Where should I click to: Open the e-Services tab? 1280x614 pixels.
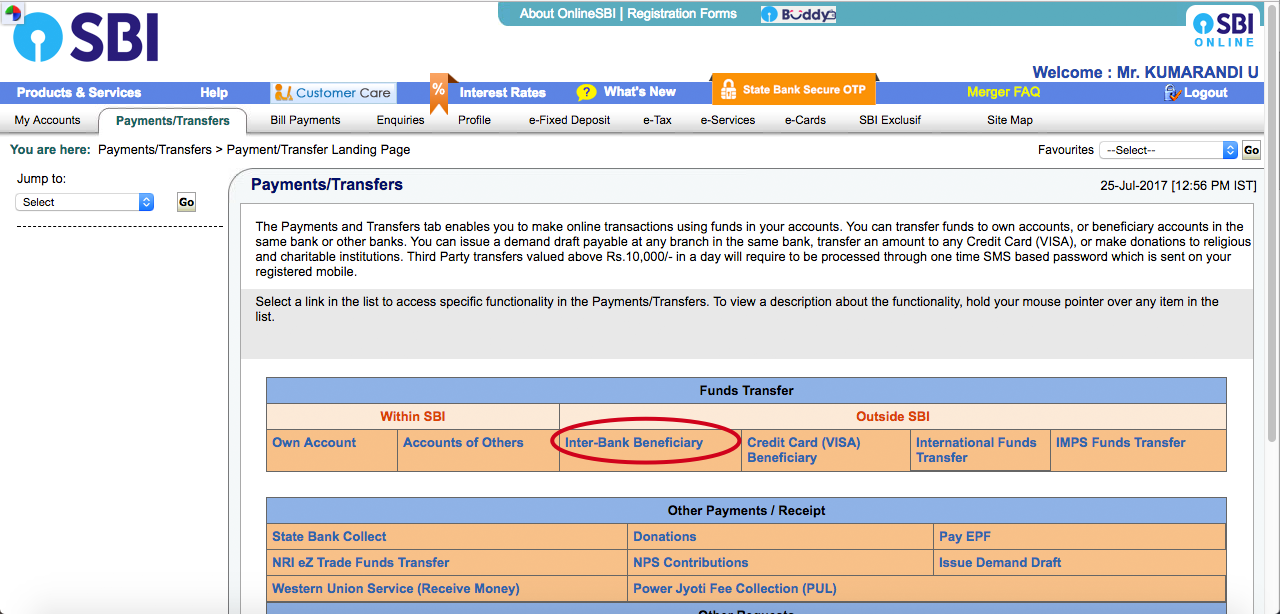(x=727, y=120)
